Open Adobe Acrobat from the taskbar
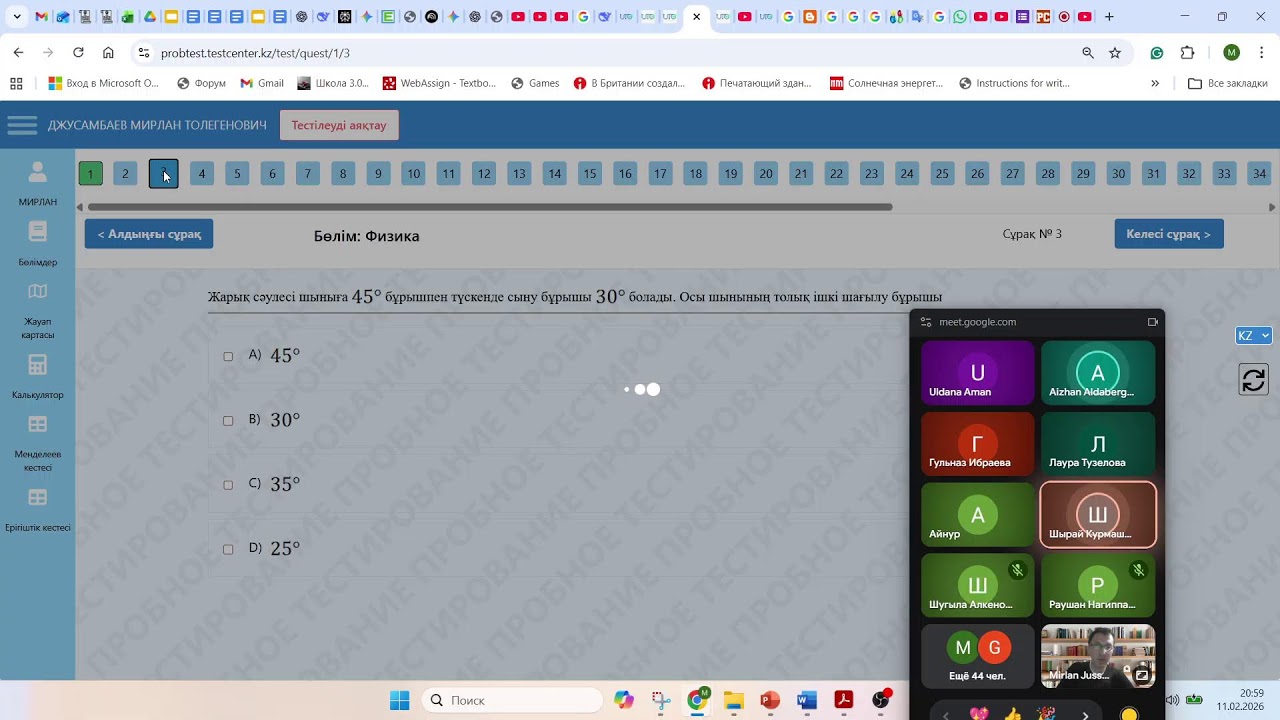Image resolution: width=1280 pixels, height=720 pixels. 843,700
